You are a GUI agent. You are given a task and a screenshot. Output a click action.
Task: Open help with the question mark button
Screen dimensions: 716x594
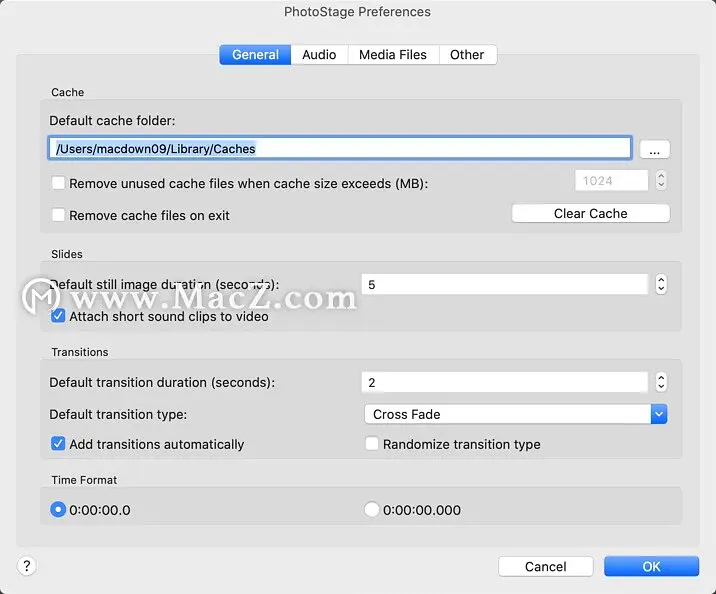pyautogui.click(x=26, y=566)
